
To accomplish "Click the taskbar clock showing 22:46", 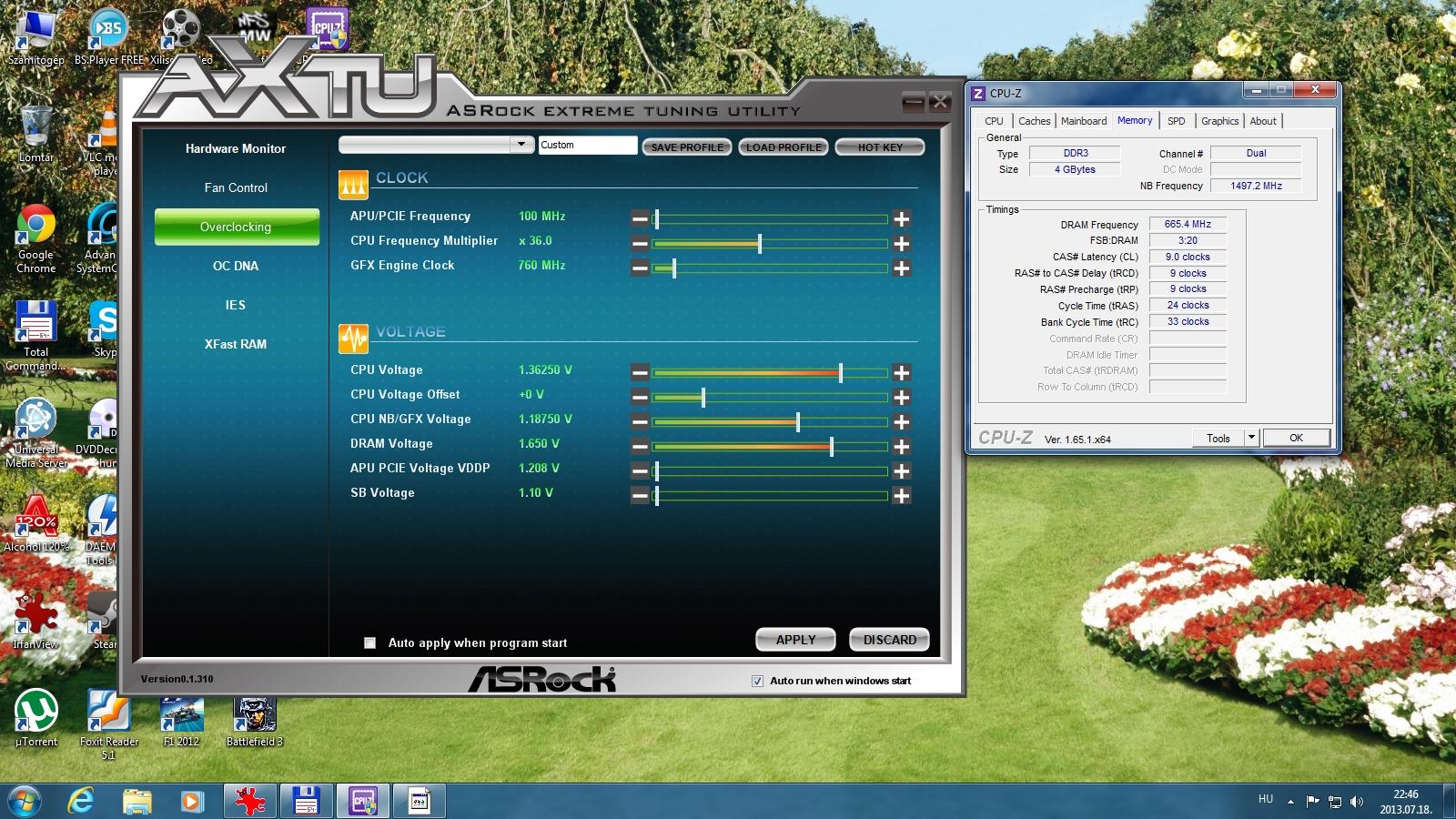I will pos(1405,801).
